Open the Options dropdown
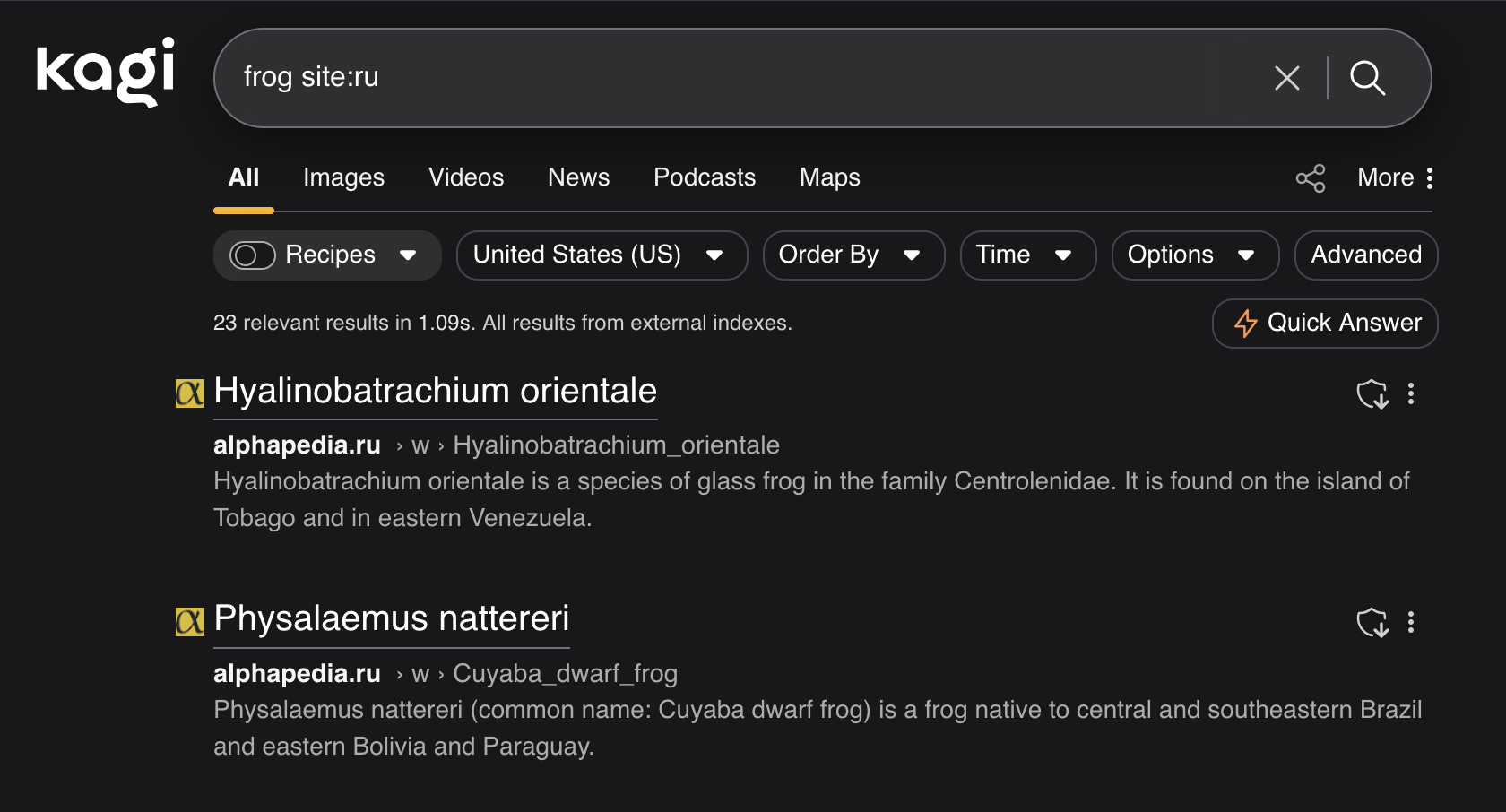 click(x=1194, y=255)
